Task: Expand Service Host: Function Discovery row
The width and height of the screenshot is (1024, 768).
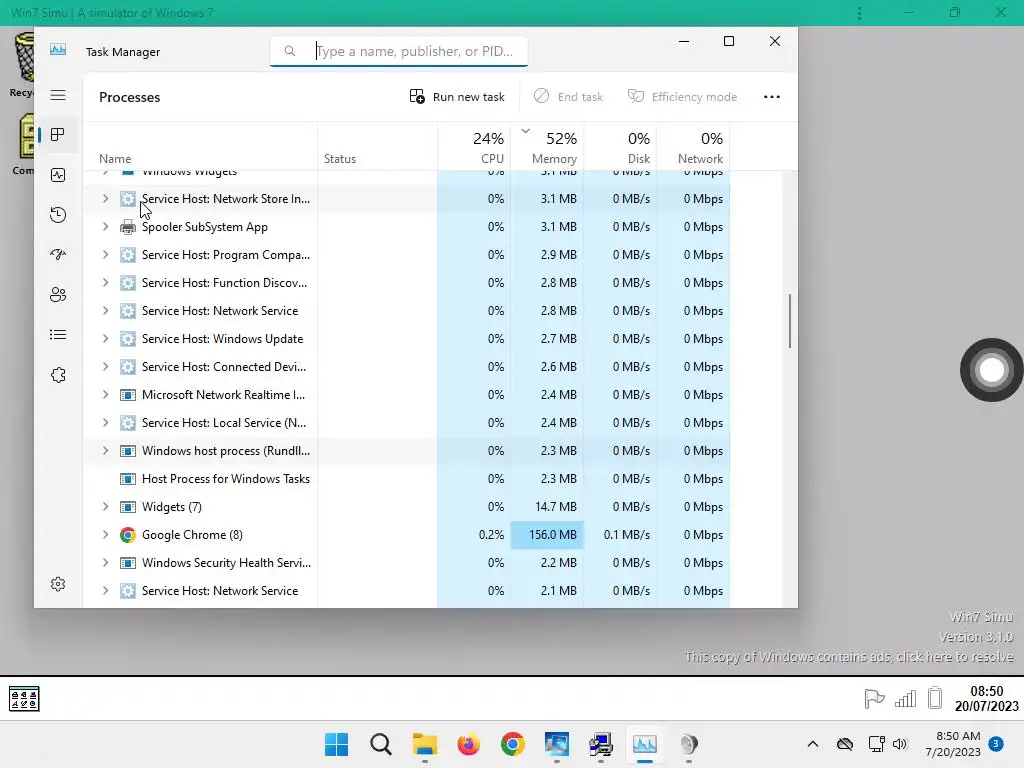Action: [x=105, y=283]
